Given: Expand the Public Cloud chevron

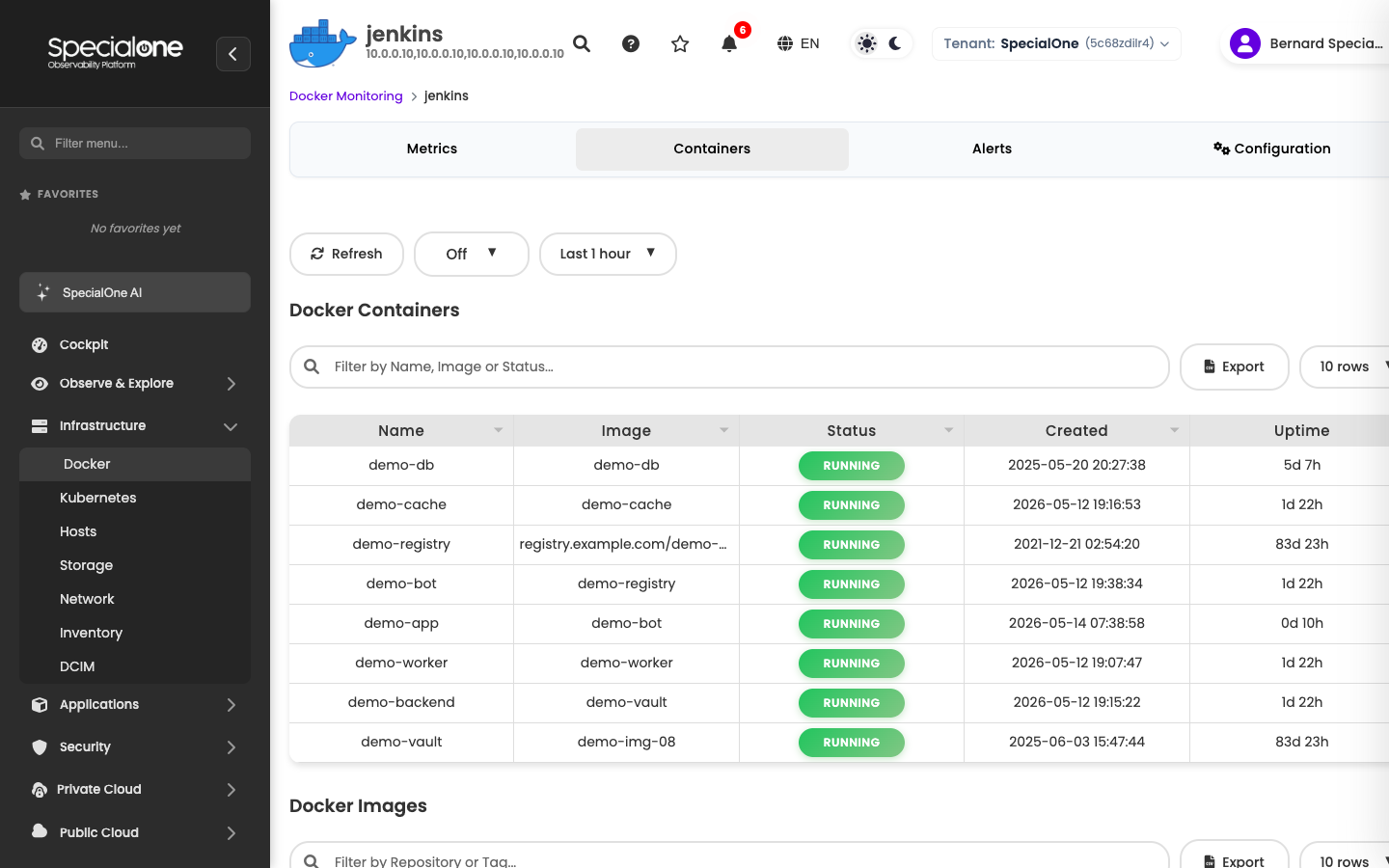Looking at the screenshot, I should pyautogui.click(x=231, y=833).
